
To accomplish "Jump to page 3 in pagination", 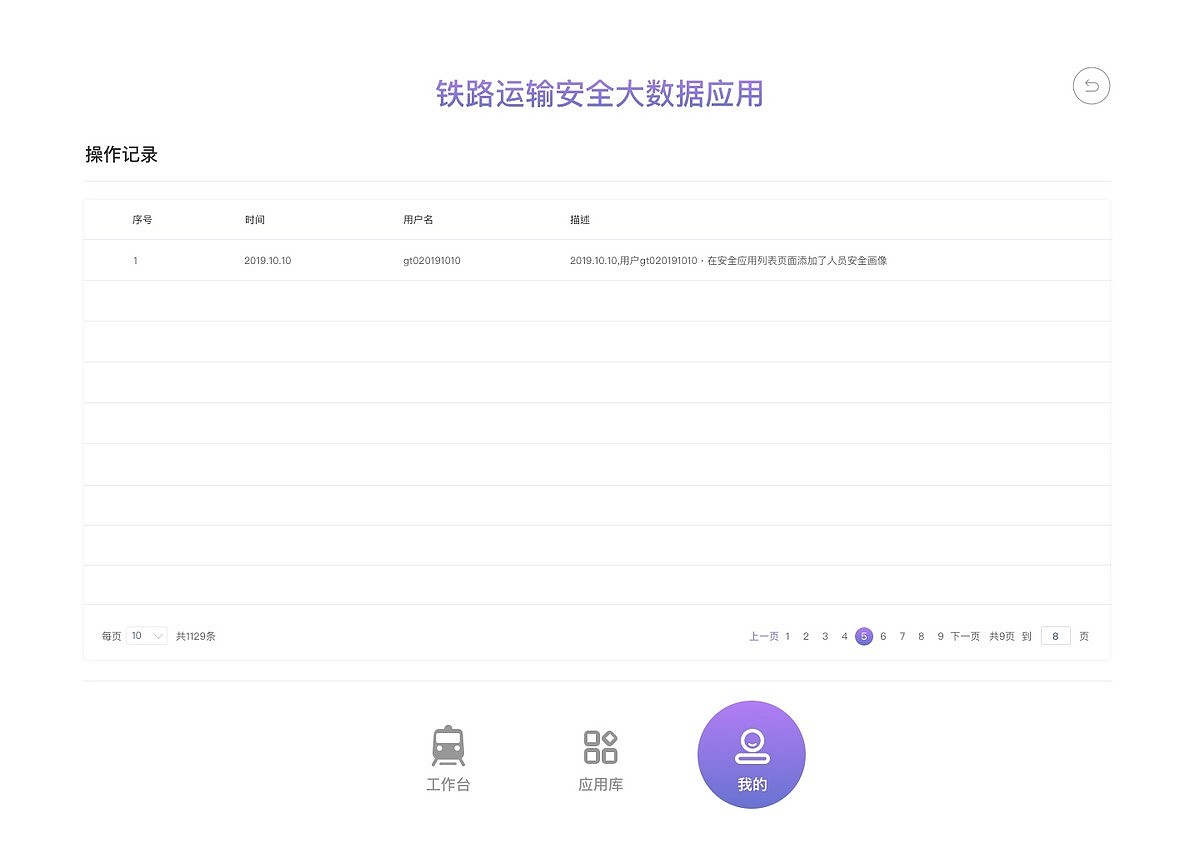I will (x=825, y=636).
